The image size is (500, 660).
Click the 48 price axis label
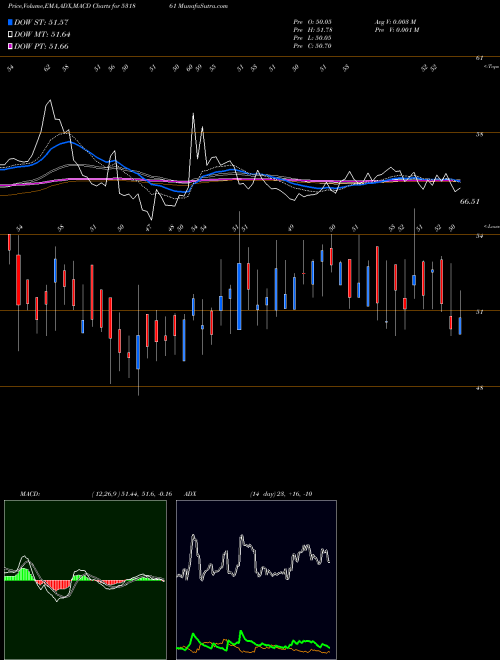point(479,388)
